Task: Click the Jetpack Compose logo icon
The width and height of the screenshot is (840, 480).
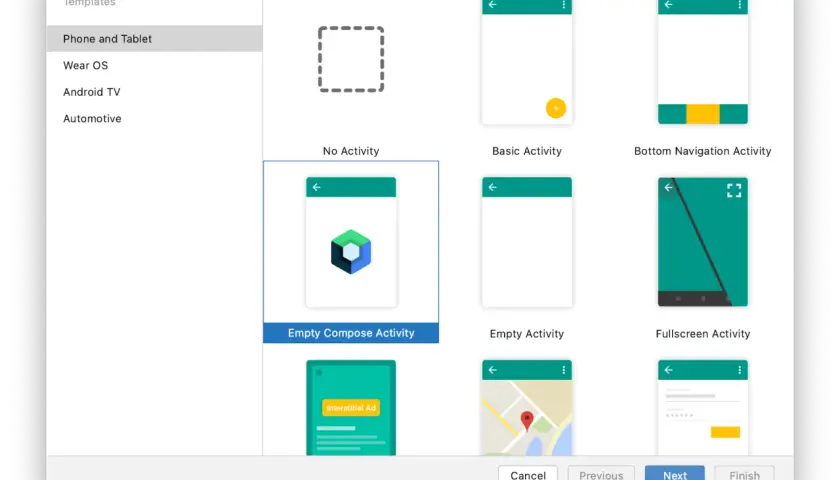Action: coord(351,252)
